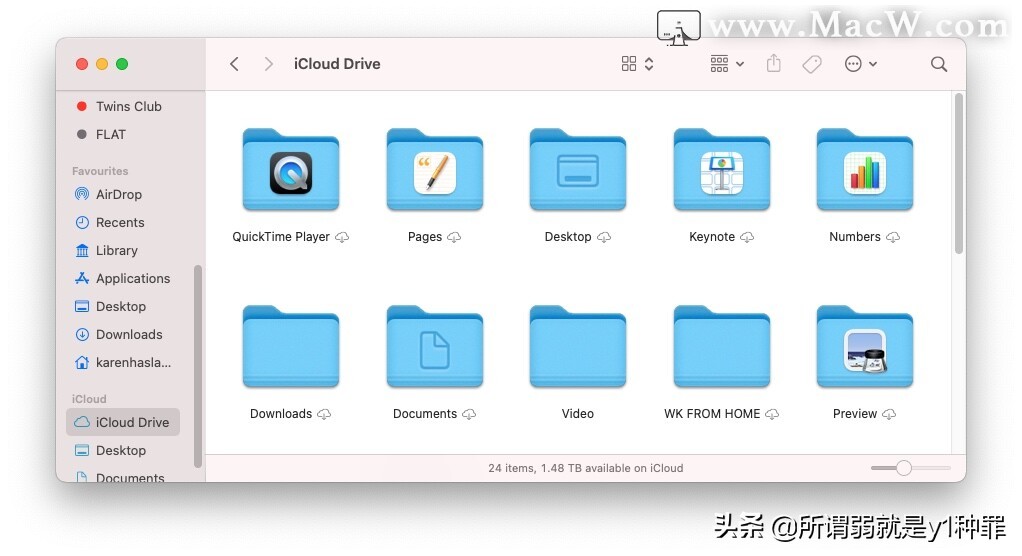The height and width of the screenshot is (556, 1022).
Task: Click cloud download icon beside WK FROM HOME
Action: (x=772, y=414)
